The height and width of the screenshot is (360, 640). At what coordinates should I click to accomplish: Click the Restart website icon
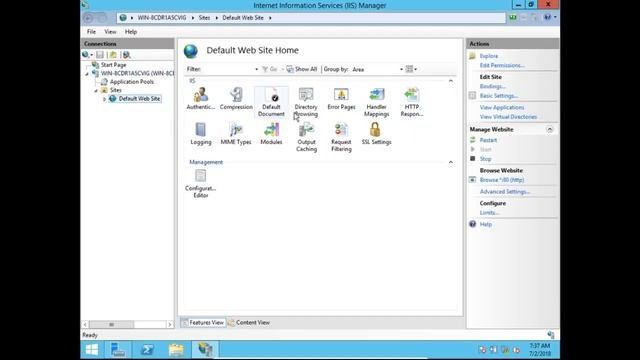[473, 140]
